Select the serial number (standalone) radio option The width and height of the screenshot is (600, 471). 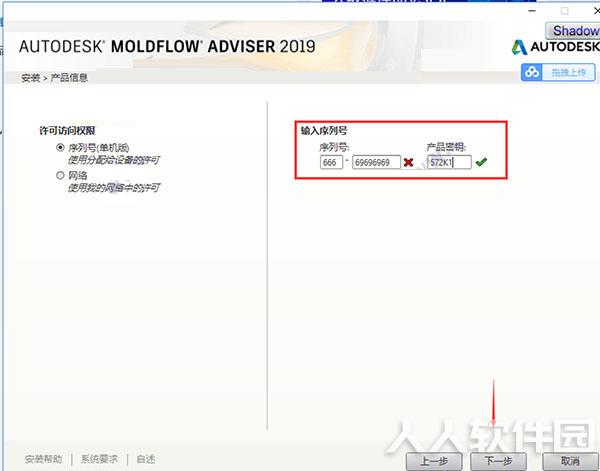point(60,147)
